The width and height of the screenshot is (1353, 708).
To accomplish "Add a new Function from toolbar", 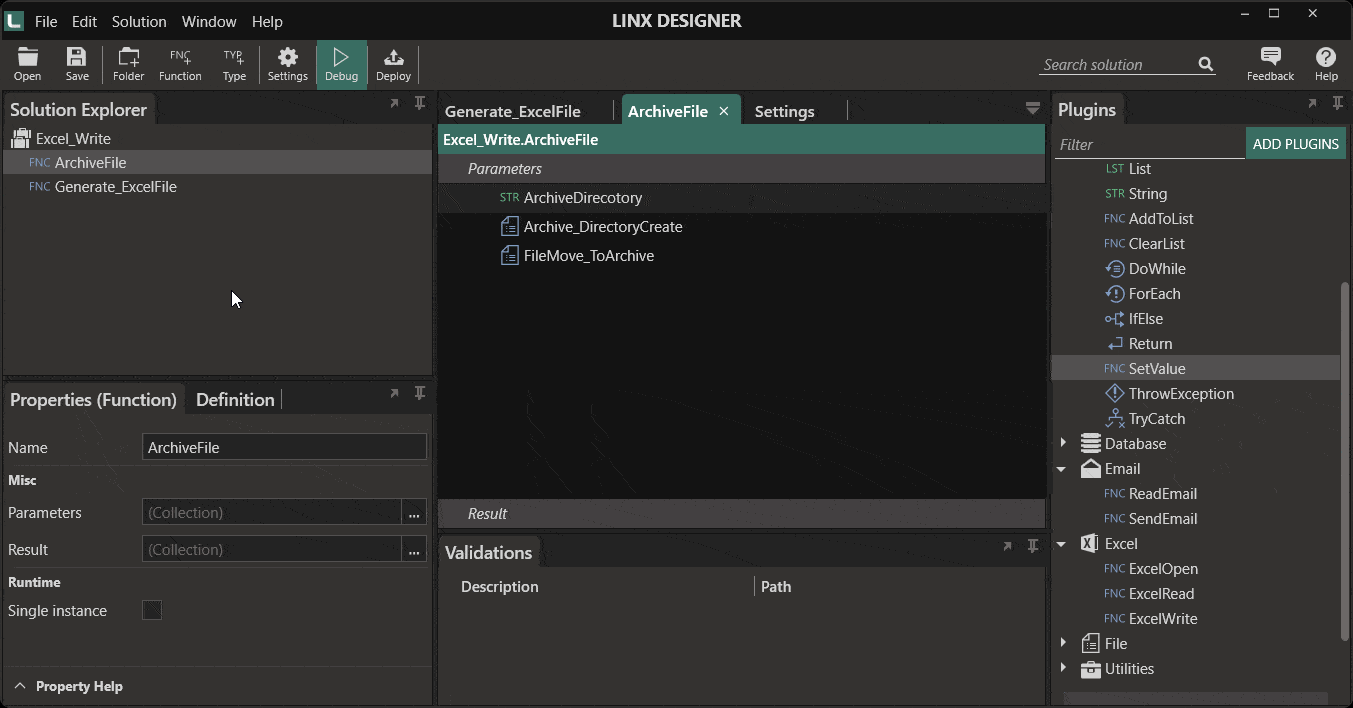I will pyautogui.click(x=180, y=64).
